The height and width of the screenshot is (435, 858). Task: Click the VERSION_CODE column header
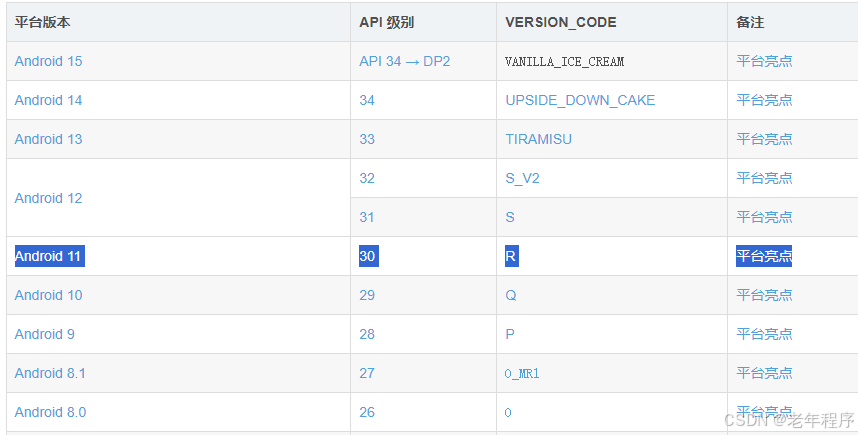pyautogui.click(x=561, y=22)
